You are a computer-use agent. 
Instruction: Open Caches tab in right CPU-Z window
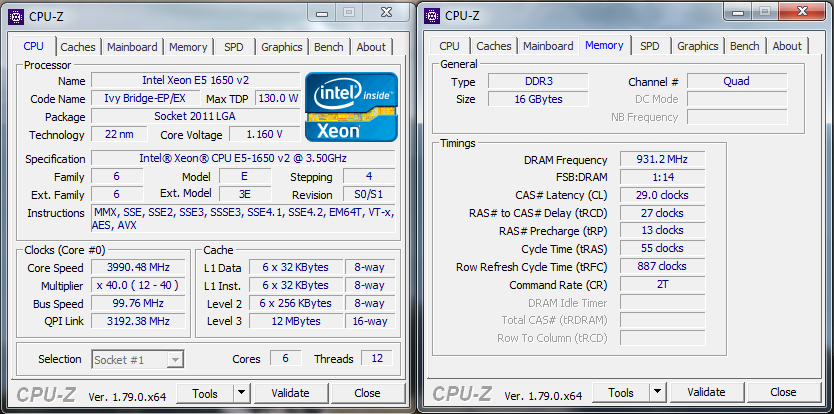coord(494,46)
